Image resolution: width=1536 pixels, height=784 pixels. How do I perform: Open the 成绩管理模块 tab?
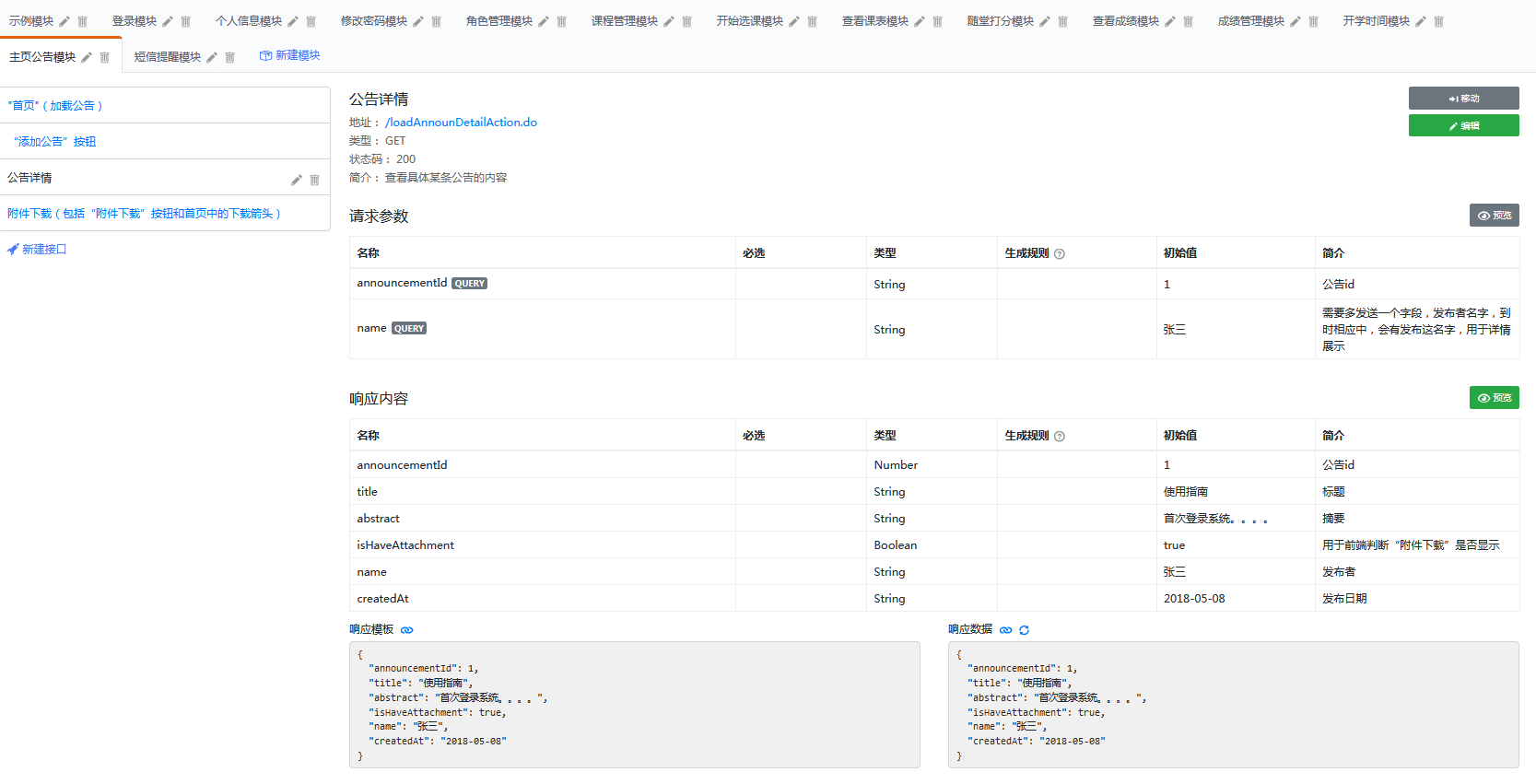coord(1251,21)
